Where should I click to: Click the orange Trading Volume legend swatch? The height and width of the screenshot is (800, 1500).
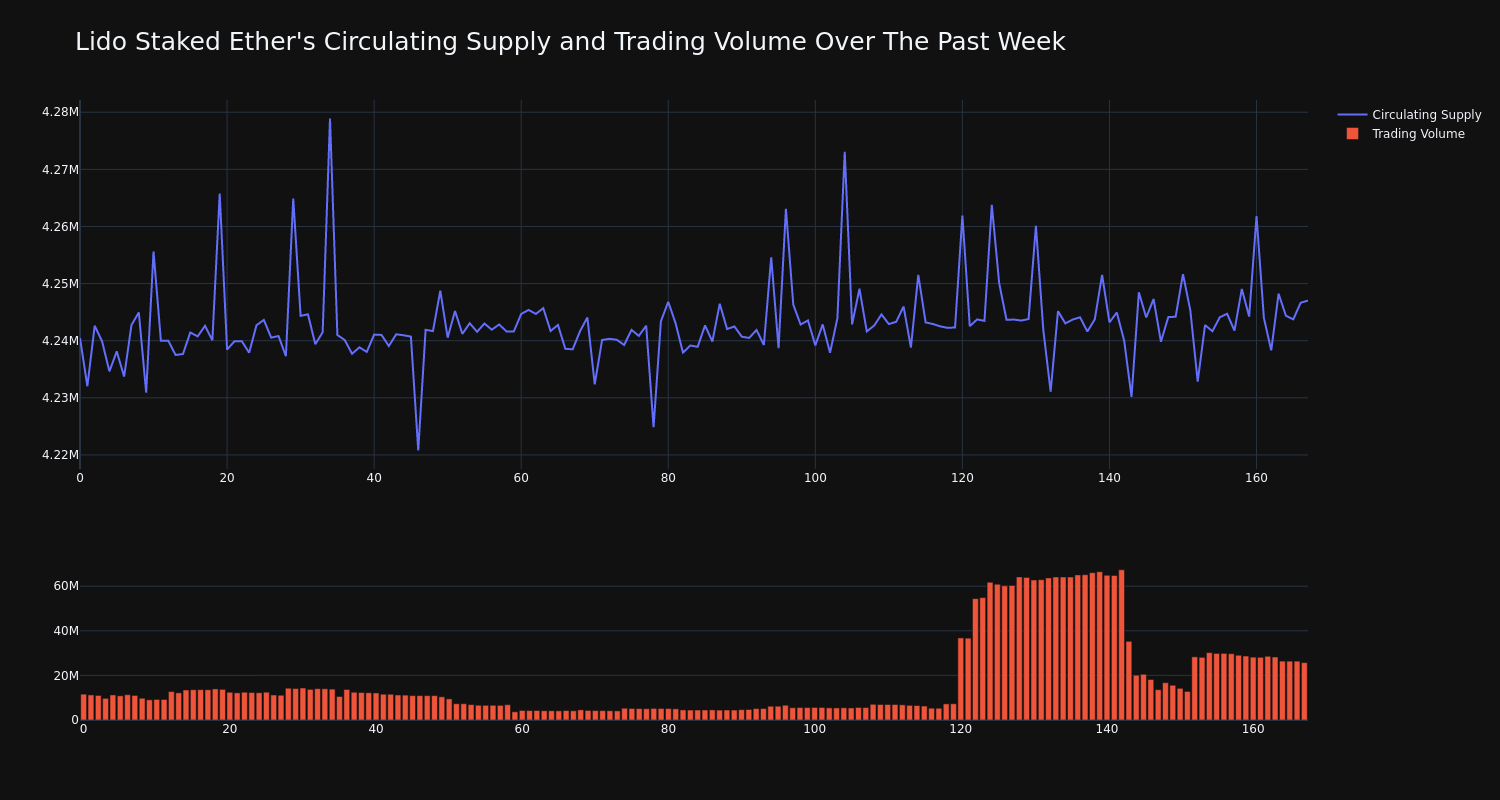pos(1352,134)
